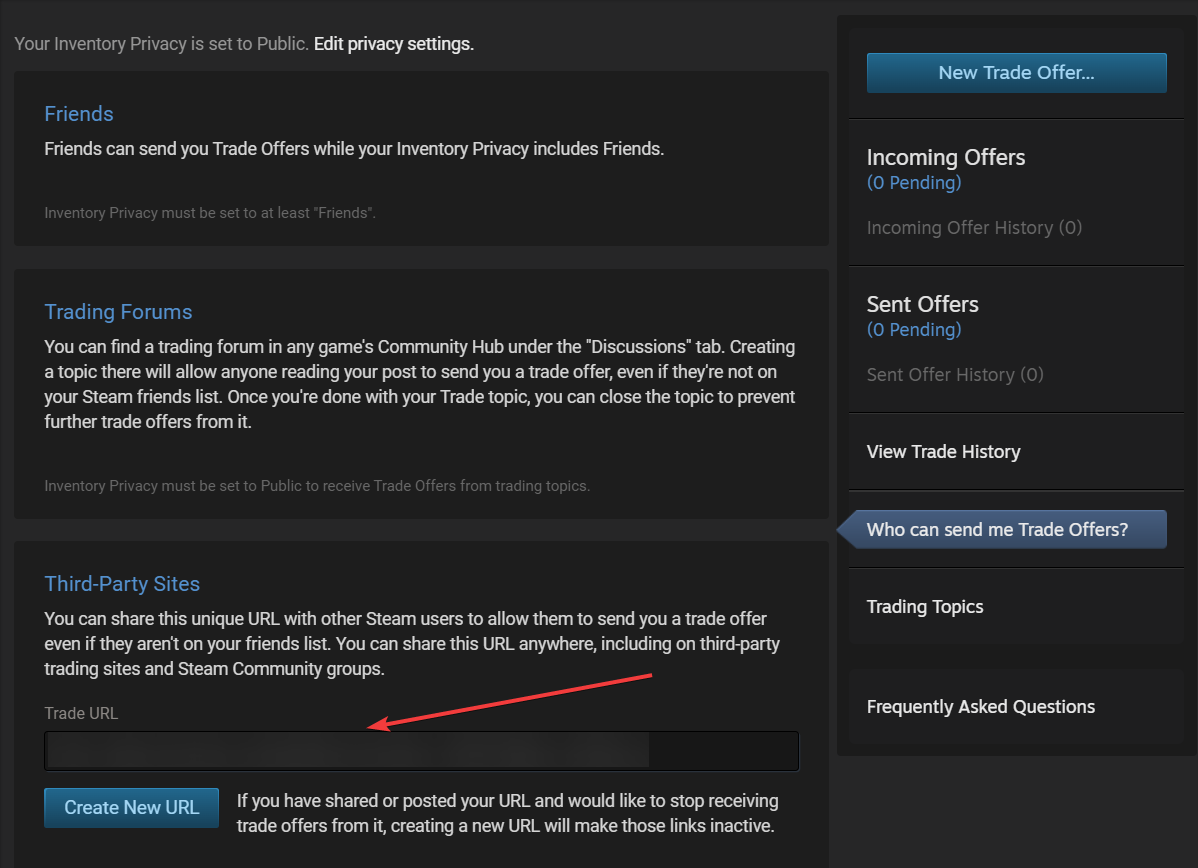Open sent offers 0 Pending link
1198x868 pixels.
(x=914, y=329)
